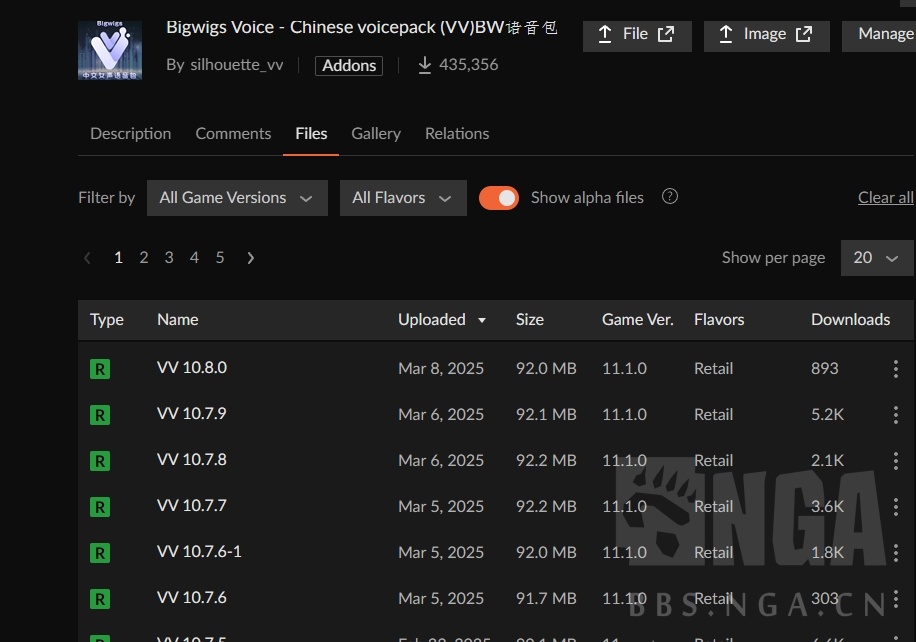Go to page 3 of the file list
Screen dimensions: 916x642
pyautogui.click(x=169, y=257)
